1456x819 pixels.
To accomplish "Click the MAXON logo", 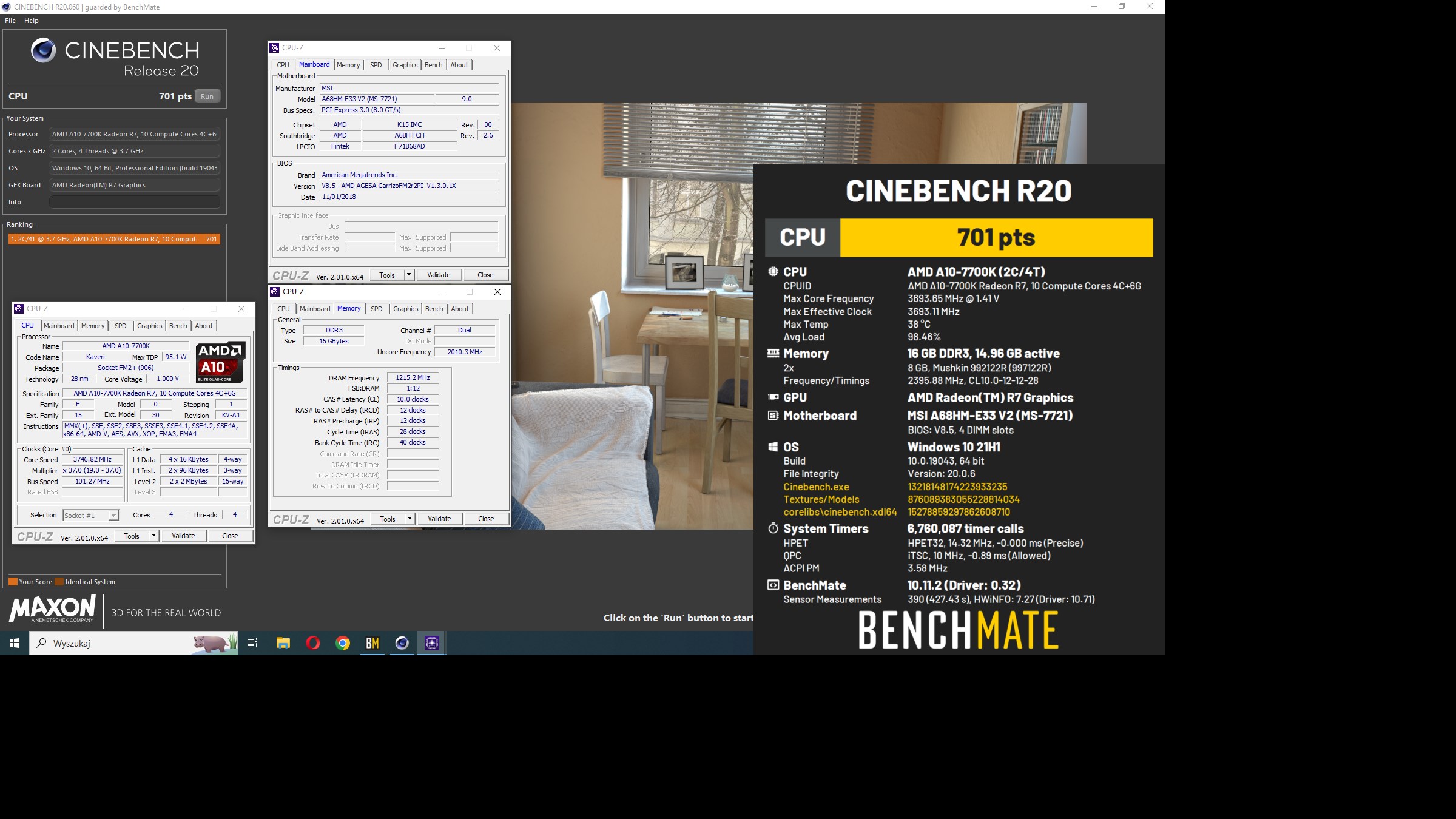I will point(52,608).
